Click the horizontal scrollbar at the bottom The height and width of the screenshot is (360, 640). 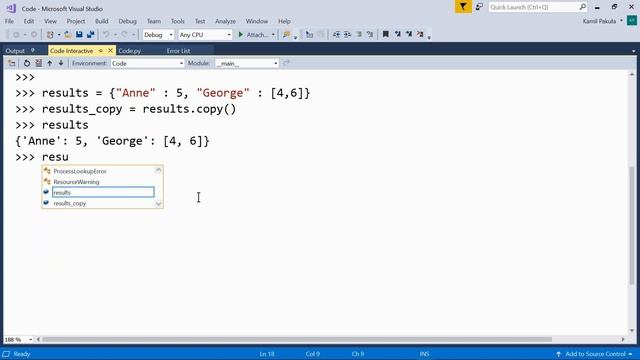click(x=297, y=340)
